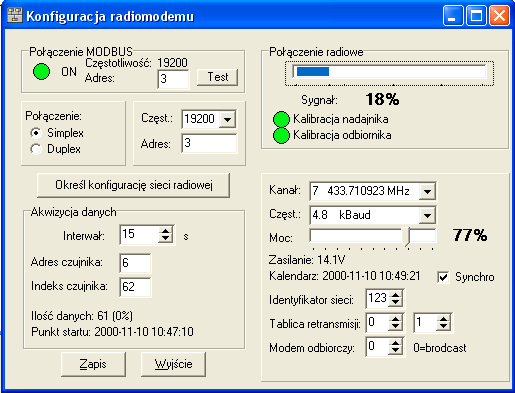
Task: Click the Modem odbiorczy value field
Action: coord(378,347)
